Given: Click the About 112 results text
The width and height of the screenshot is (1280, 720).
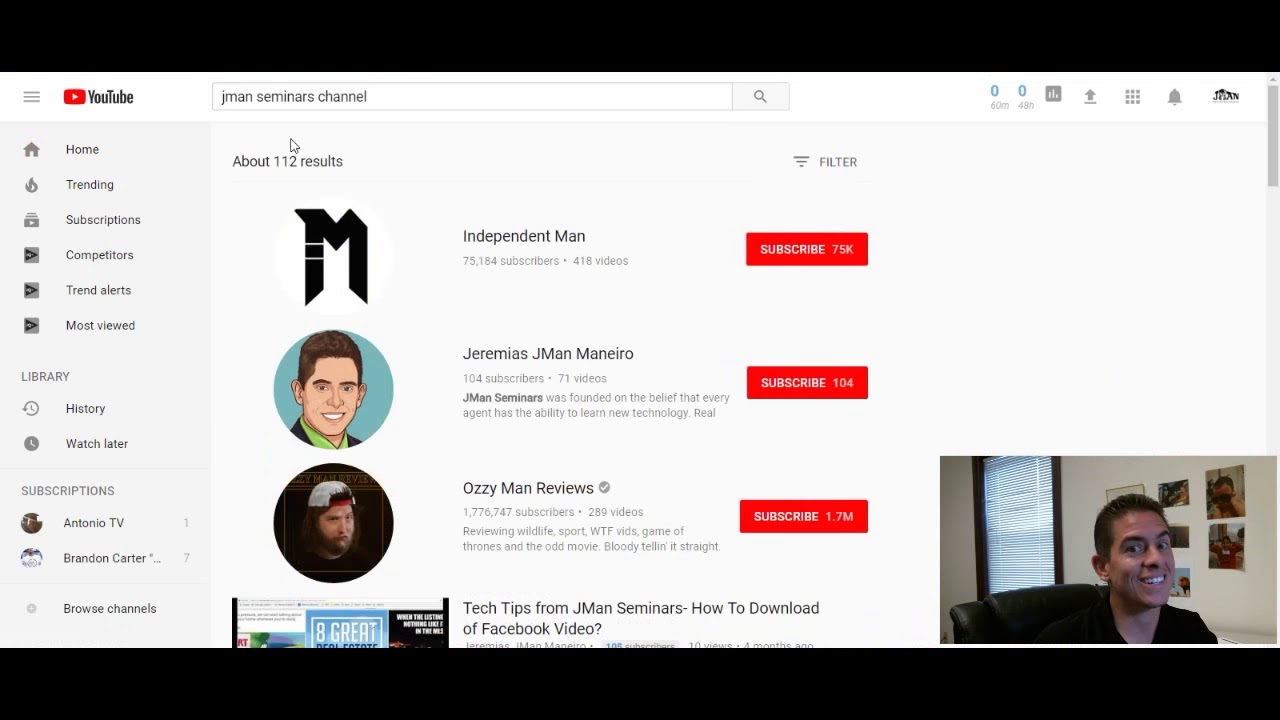Looking at the screenshot, I should point(287,161).
